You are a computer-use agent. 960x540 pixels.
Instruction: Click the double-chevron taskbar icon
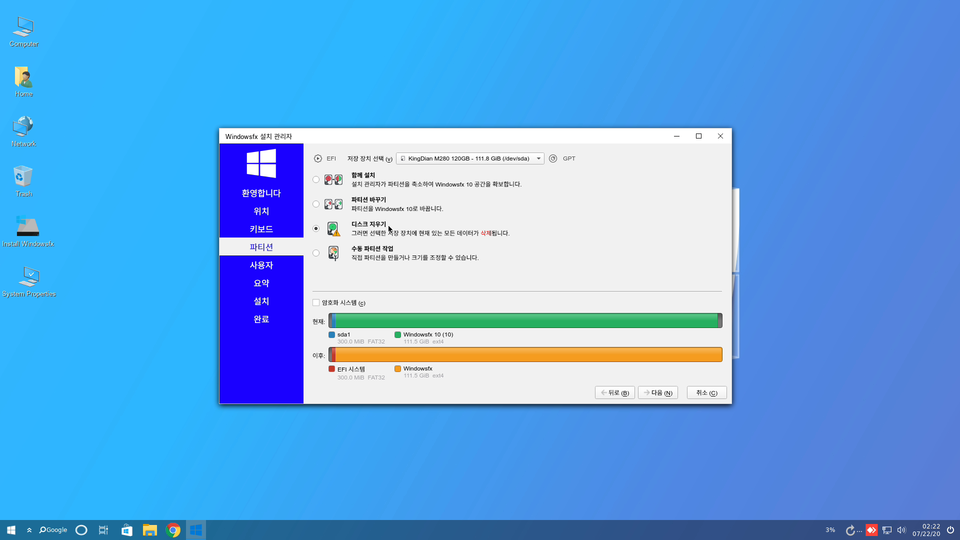(29, 530)
